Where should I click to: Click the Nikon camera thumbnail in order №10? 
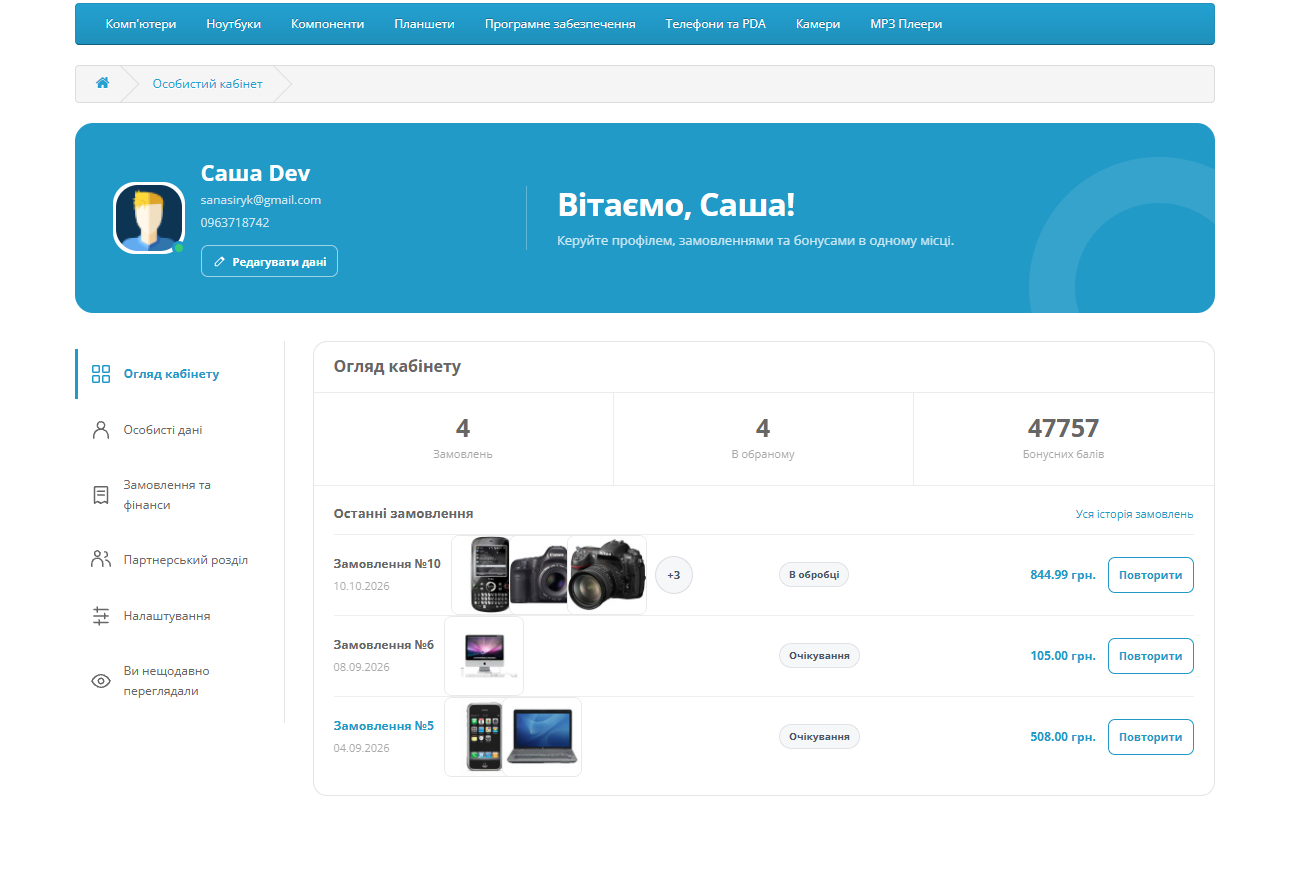coord(607,575)
